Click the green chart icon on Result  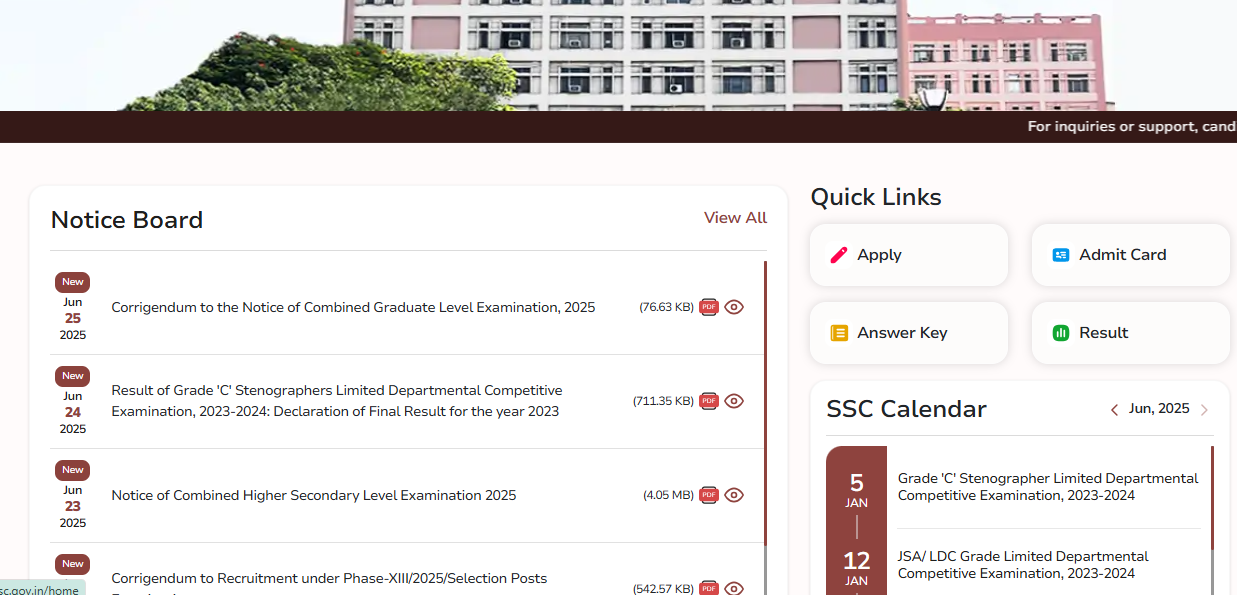(x=1061, y=333)
